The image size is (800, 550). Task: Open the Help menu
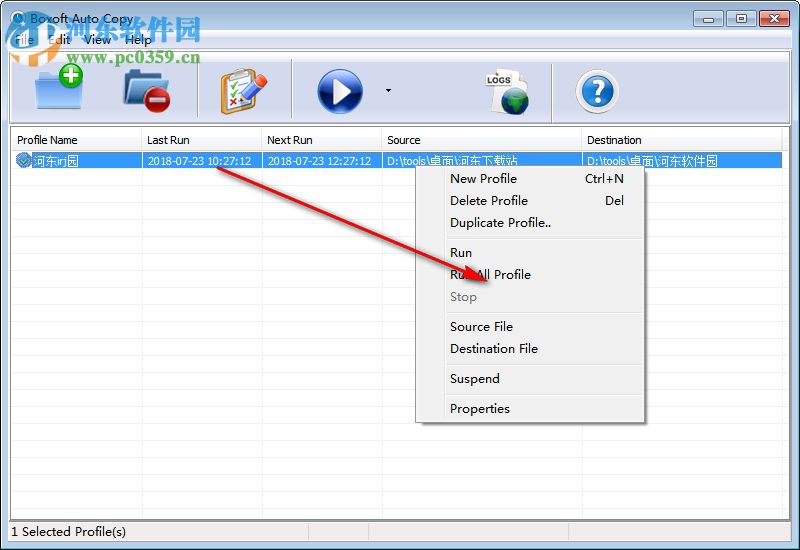[138, 39]
